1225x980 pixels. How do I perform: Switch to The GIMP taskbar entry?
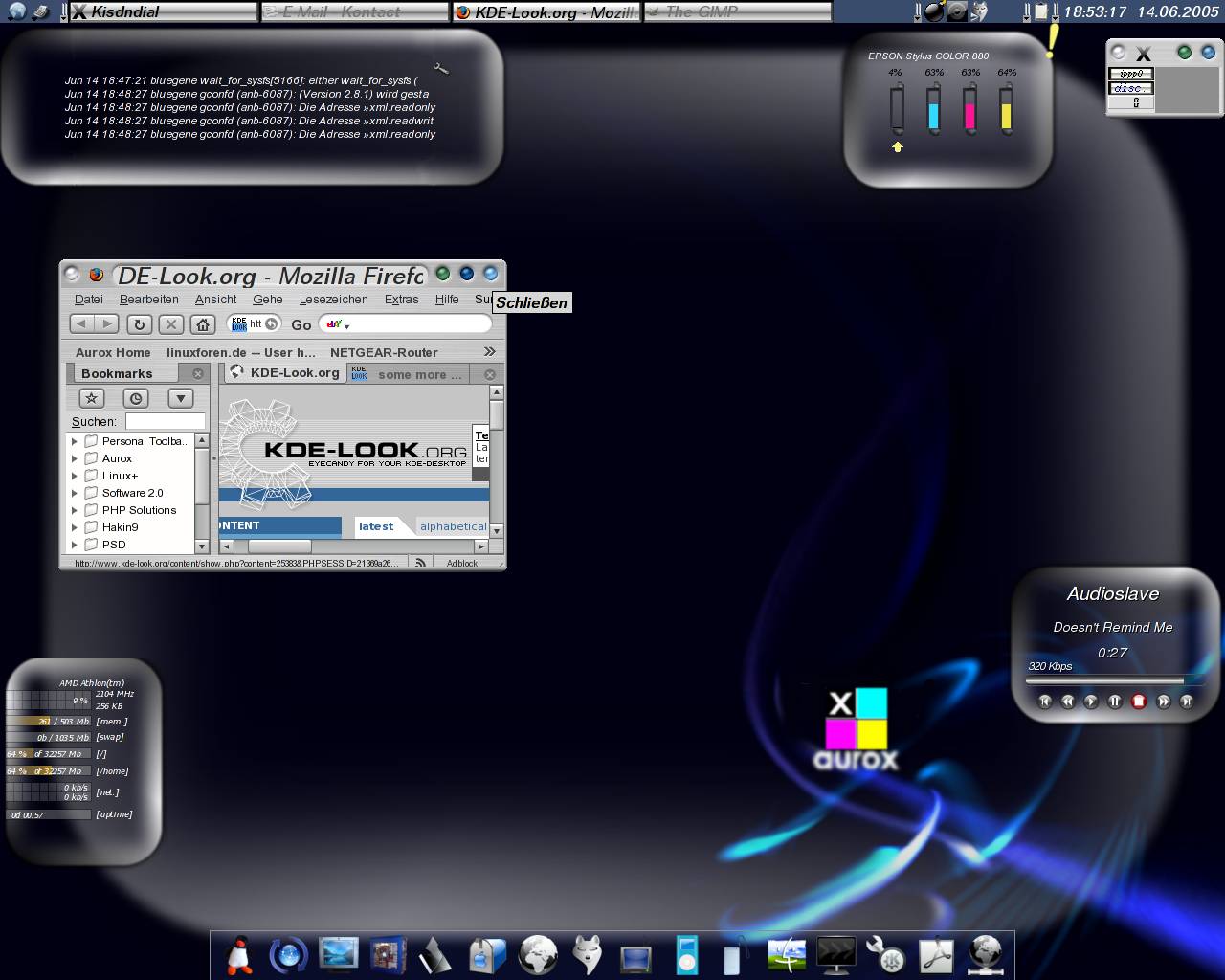pos(737,11)
